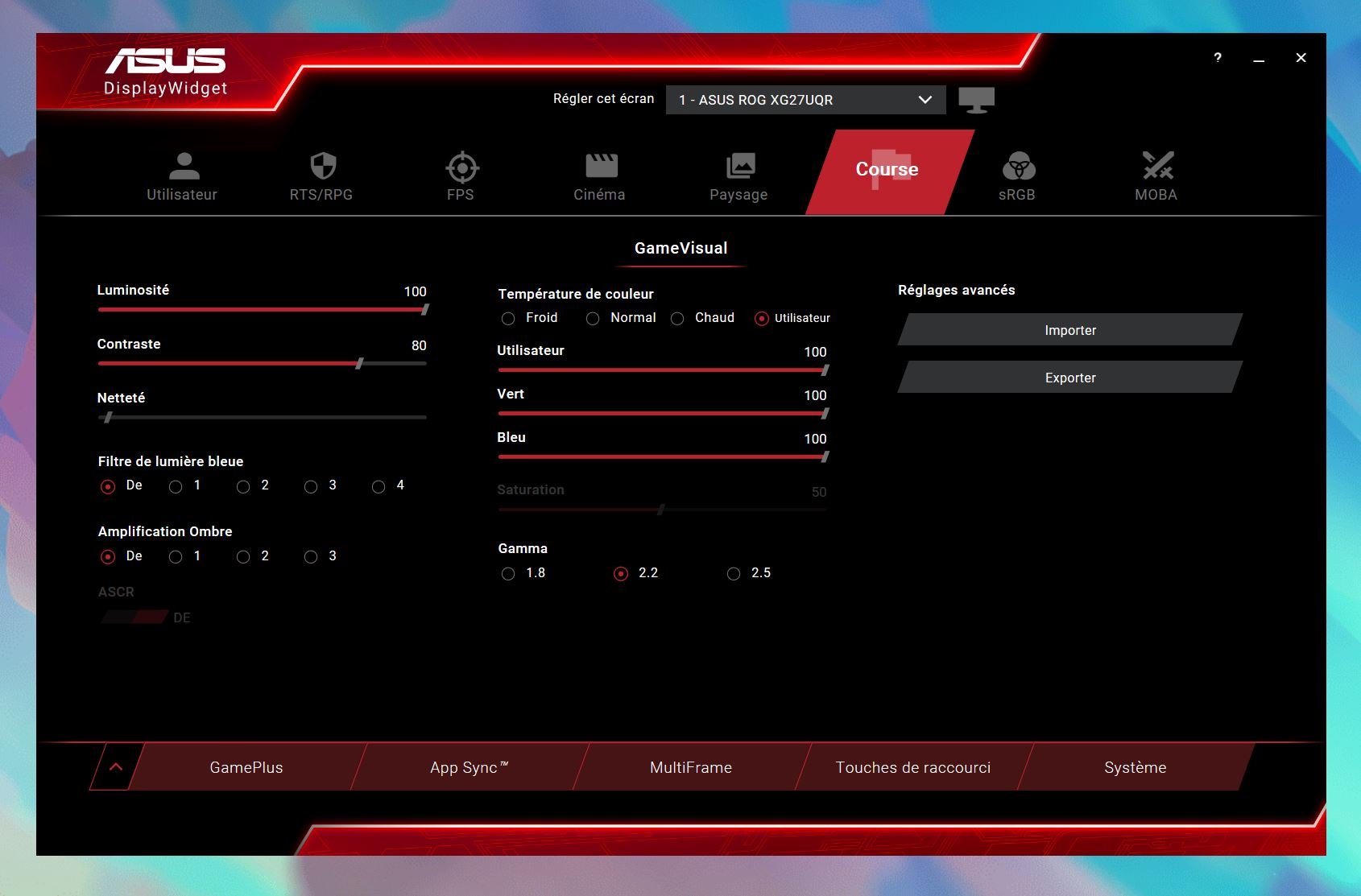
Task: Select blue light filter level 1
Action: coord(176,486)
